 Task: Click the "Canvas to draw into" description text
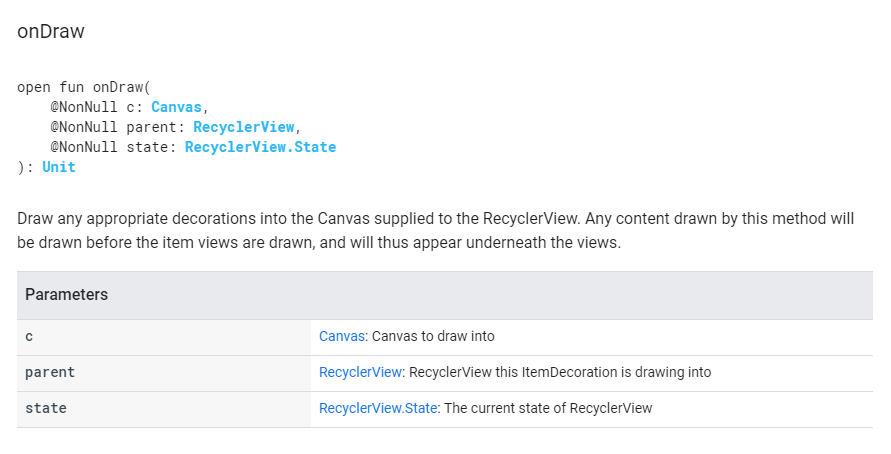point(433,336)
